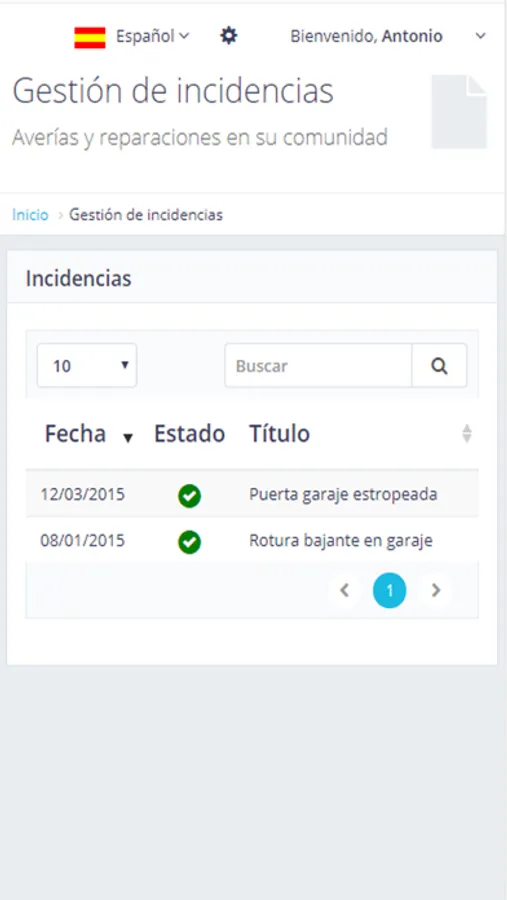Click green check status for Rotura bajante en garaje
Image resolution: width=507 pixels, height=900 pixels.
pos(189,542)
